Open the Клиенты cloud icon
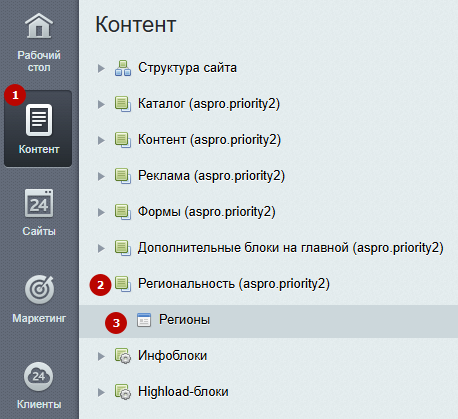The image size is (458, 419). [39, 376]
